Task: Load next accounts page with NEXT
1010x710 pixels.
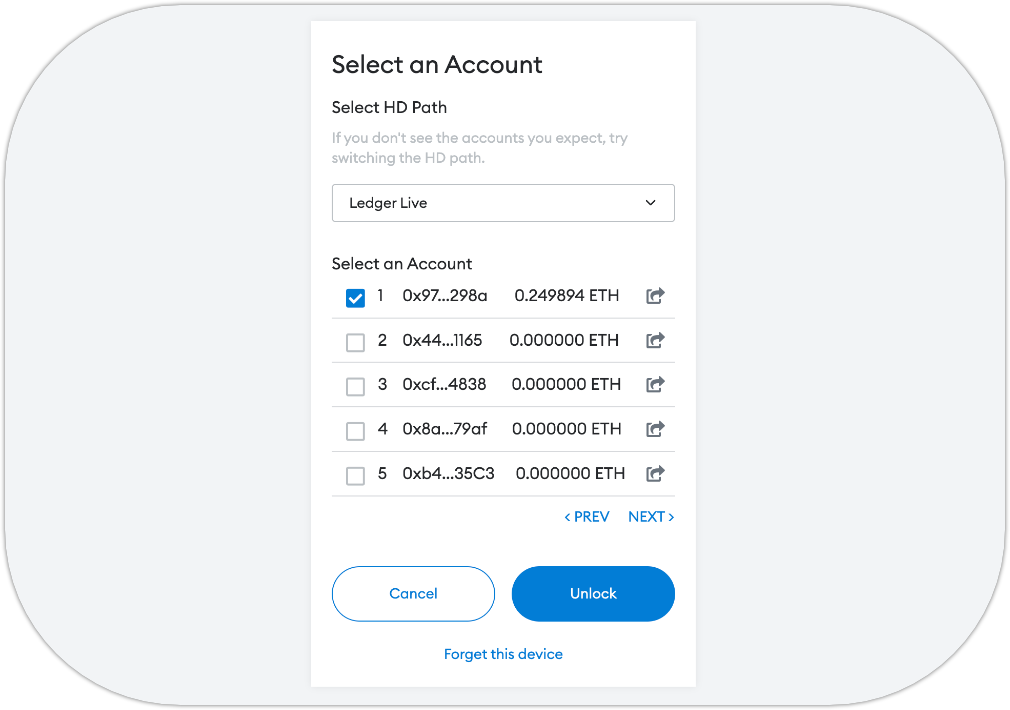Action: (651, 517)
